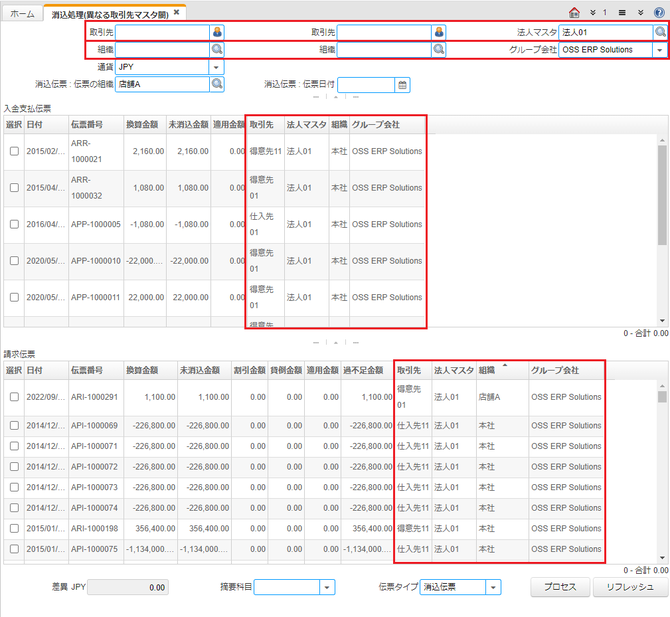Expand the 摘要科目 dropdown

click(327, 587)
